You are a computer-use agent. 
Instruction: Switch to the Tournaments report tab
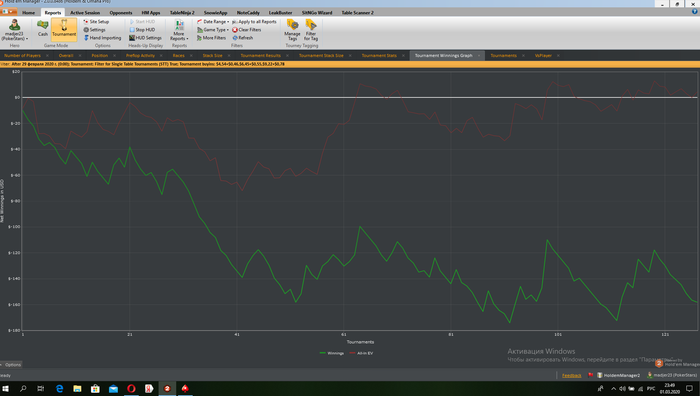click(503, 55)
